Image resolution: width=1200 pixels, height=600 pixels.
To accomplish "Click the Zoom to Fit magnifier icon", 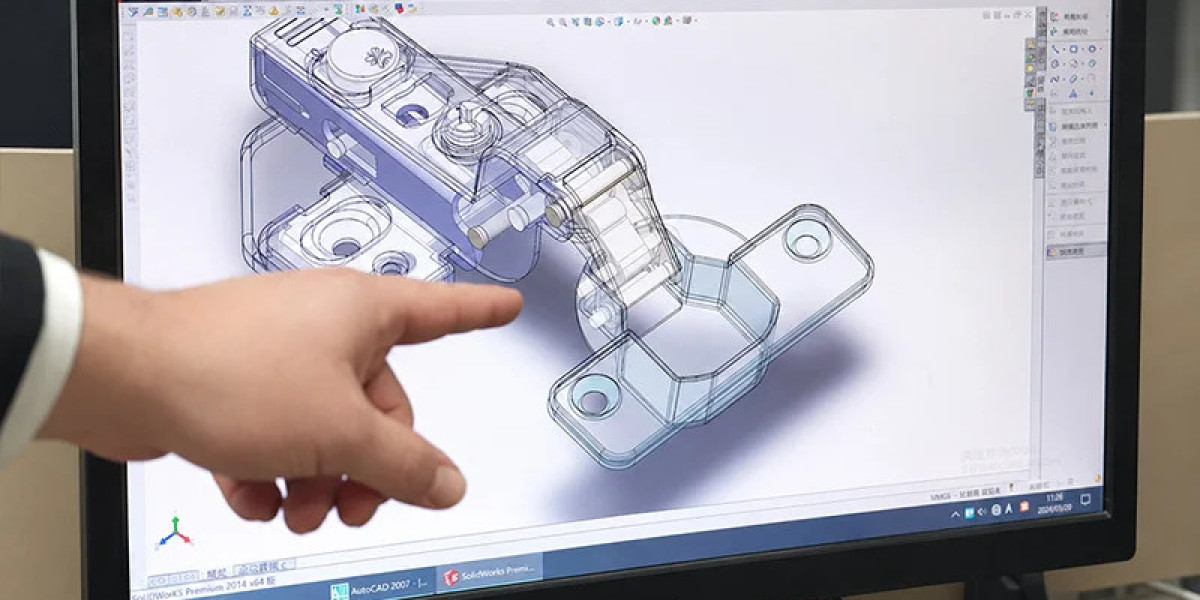I will [x=550, y=21].
